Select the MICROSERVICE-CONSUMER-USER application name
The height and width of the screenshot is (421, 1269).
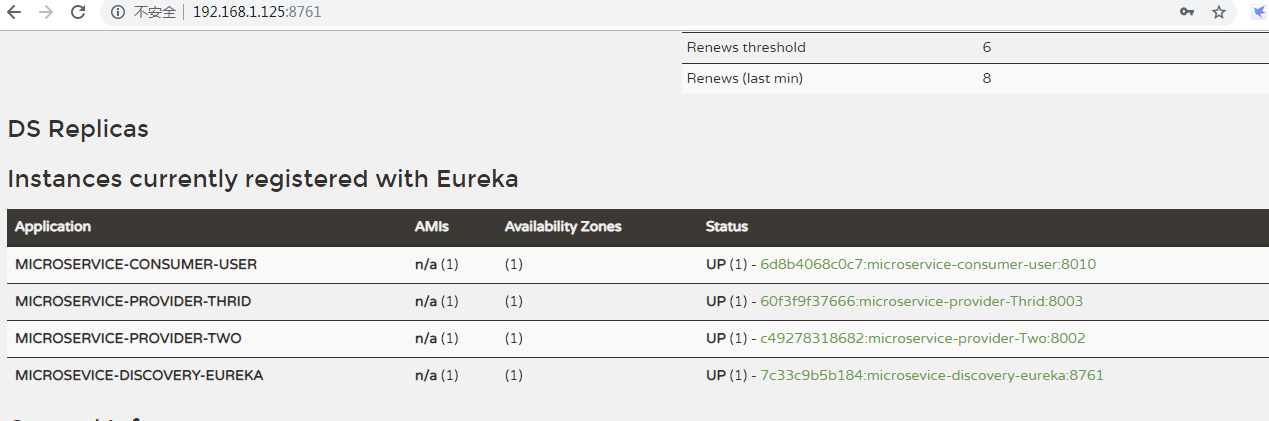pos(136,265)
